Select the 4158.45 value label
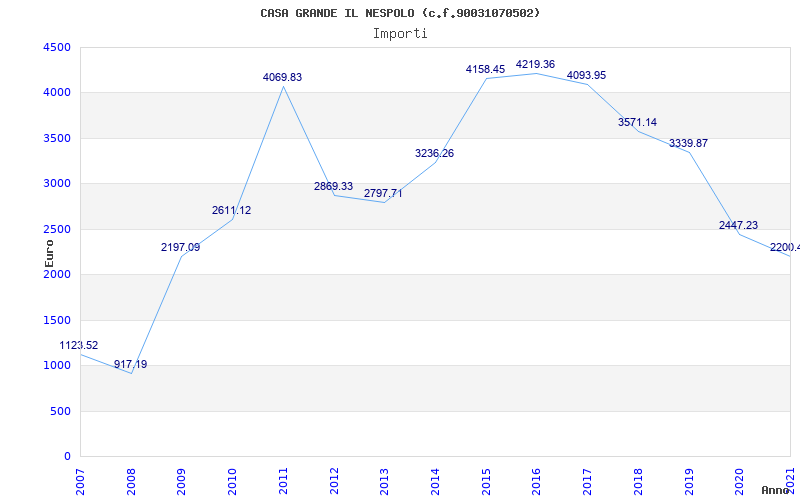 click(485, 69)
